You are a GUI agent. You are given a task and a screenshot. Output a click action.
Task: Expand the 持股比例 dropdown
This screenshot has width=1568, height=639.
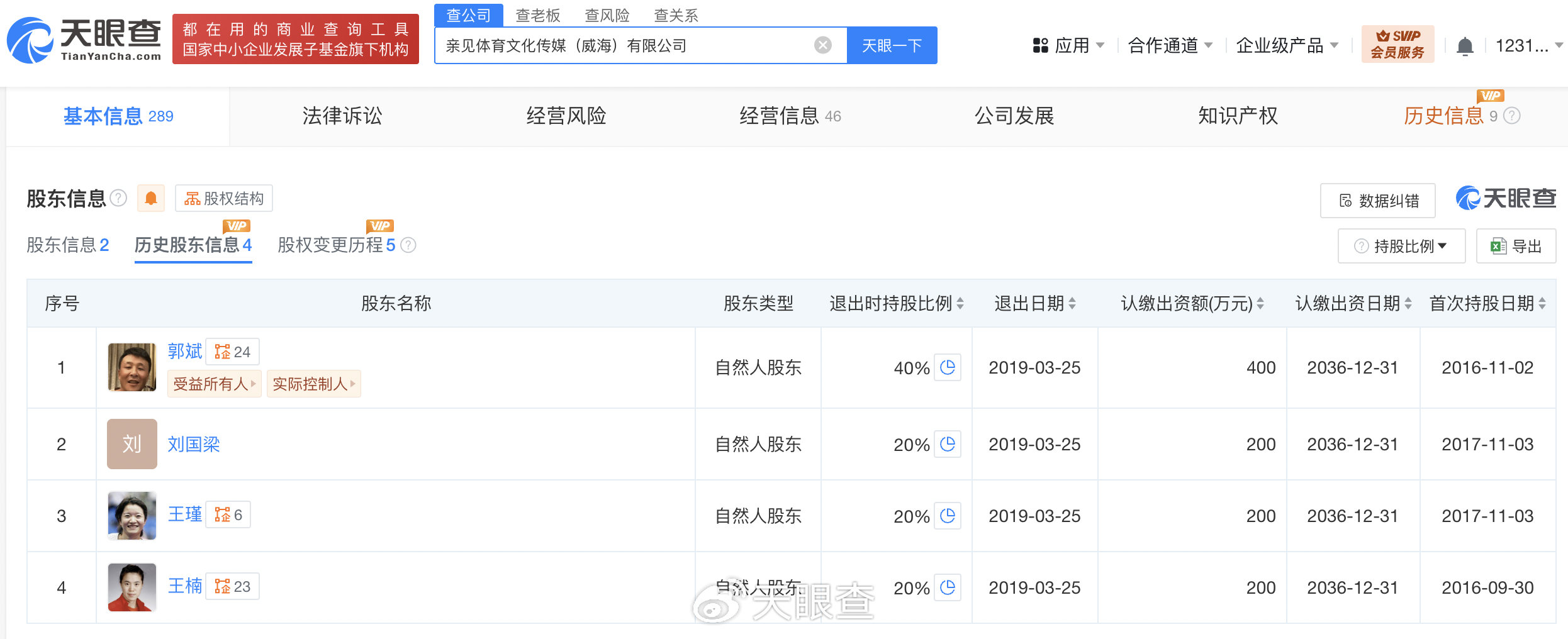[x=1402, y=246]
